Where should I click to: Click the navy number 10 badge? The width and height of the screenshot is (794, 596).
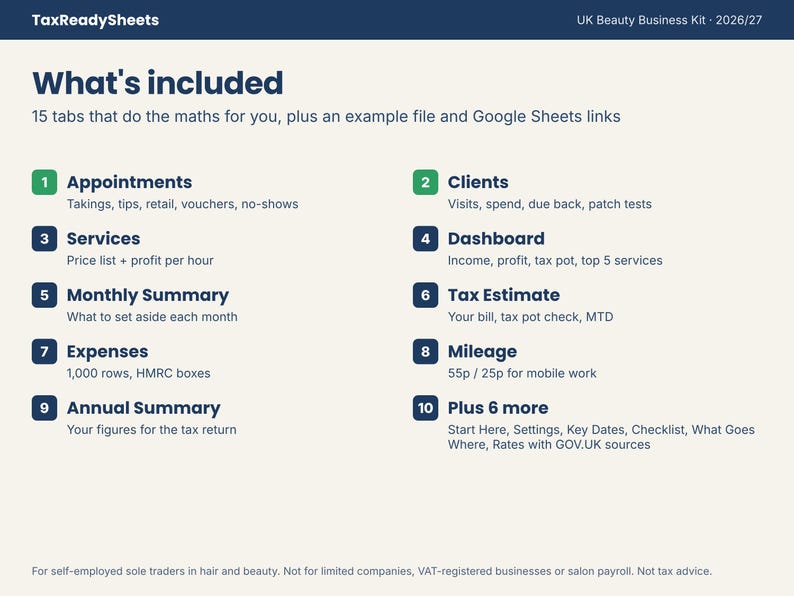click(425, 408)
